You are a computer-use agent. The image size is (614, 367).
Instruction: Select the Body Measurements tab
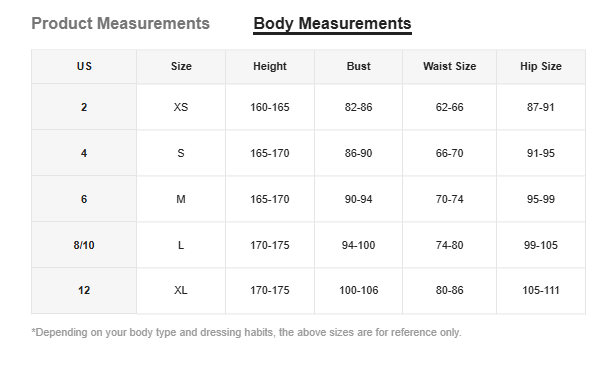[332, 24]
